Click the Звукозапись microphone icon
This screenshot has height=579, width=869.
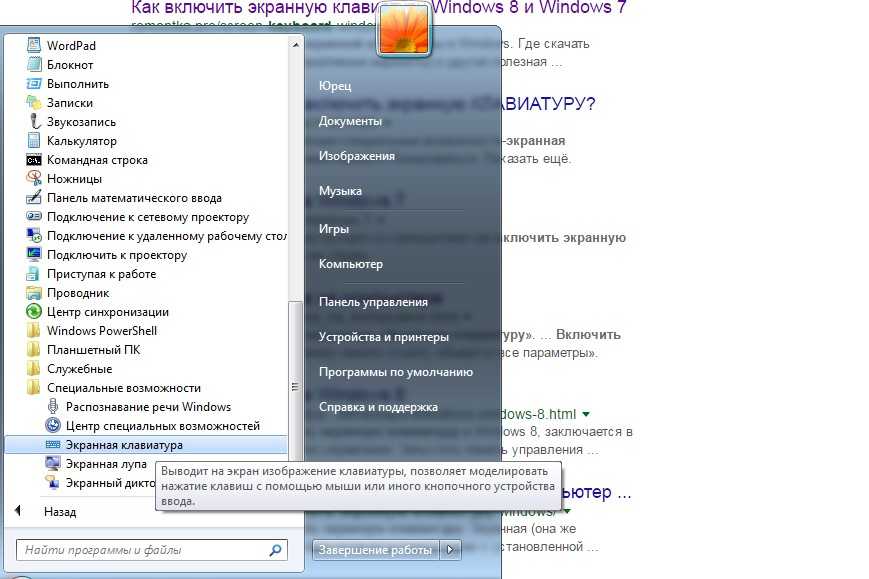[34, 121]
